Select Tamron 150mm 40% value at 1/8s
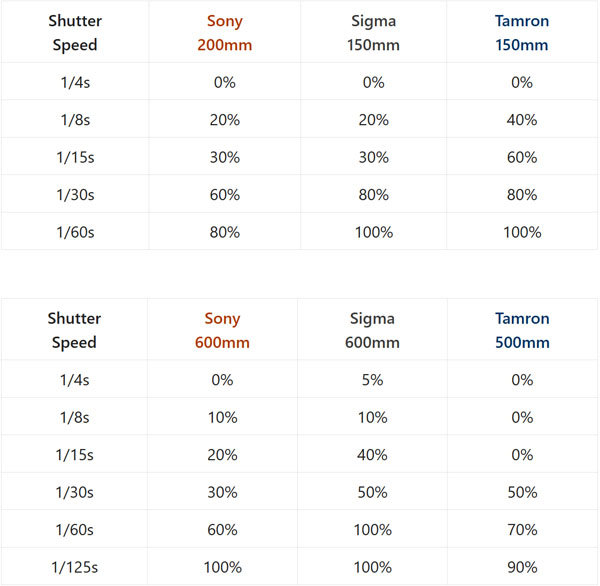The width and height of the screenshot is (600, 586). coord(522,120)
